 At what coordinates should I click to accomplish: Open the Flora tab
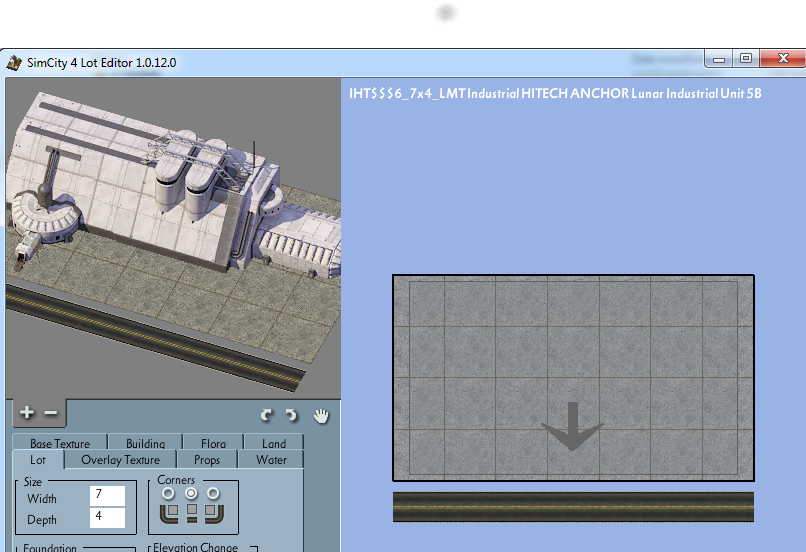point(213,443)
